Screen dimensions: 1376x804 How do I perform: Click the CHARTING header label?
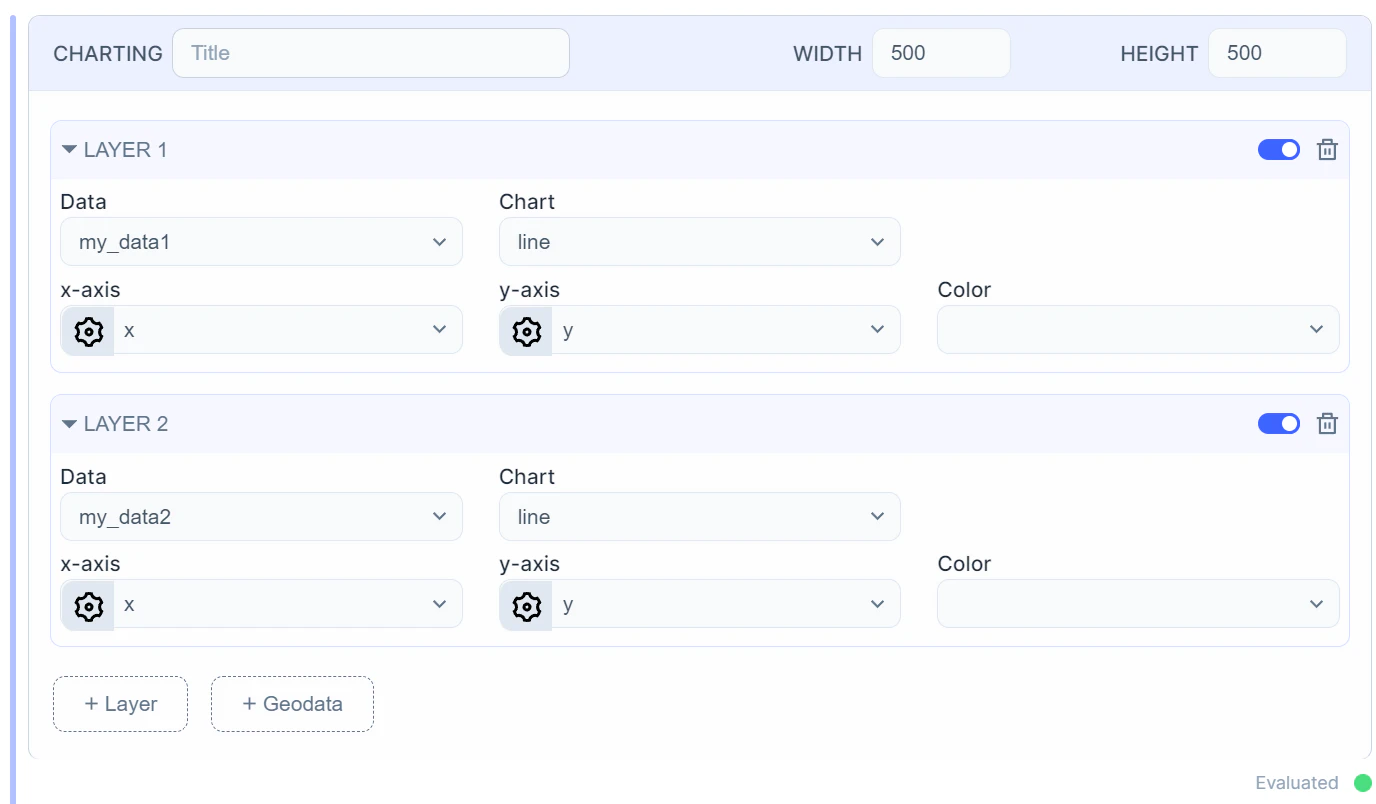coord(108,54)
